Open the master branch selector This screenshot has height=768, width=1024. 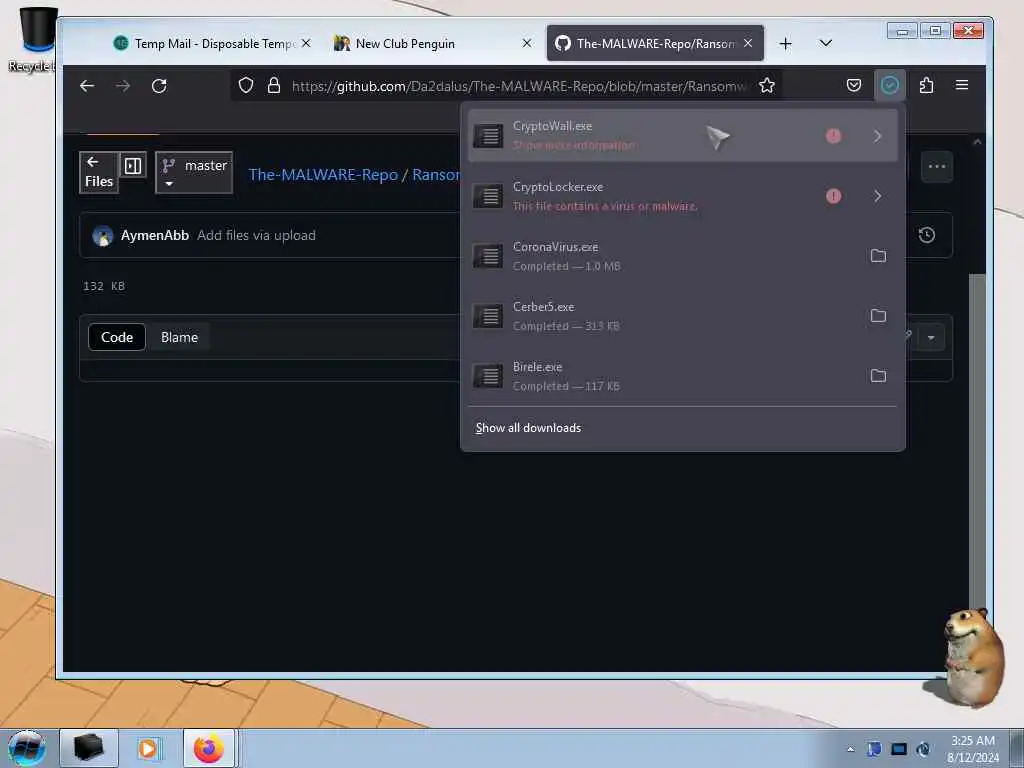(x=194, y=172)
